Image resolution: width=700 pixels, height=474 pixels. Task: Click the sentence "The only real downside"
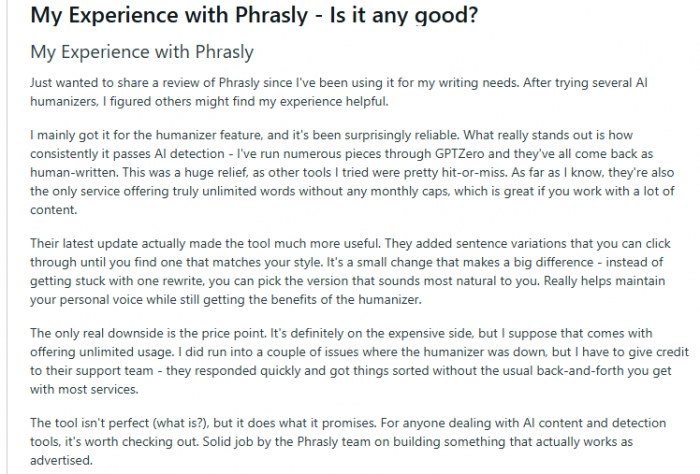(148, 333)
